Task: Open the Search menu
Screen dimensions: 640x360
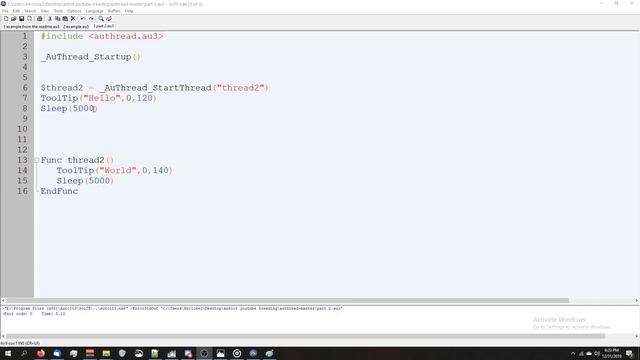Action: point(30,11)
